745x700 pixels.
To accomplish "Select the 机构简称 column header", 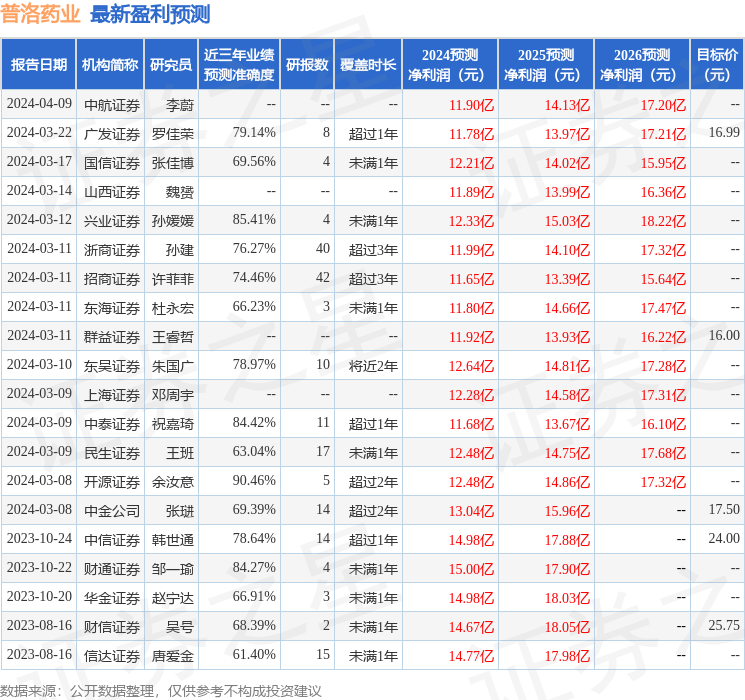I will point(110,65).
